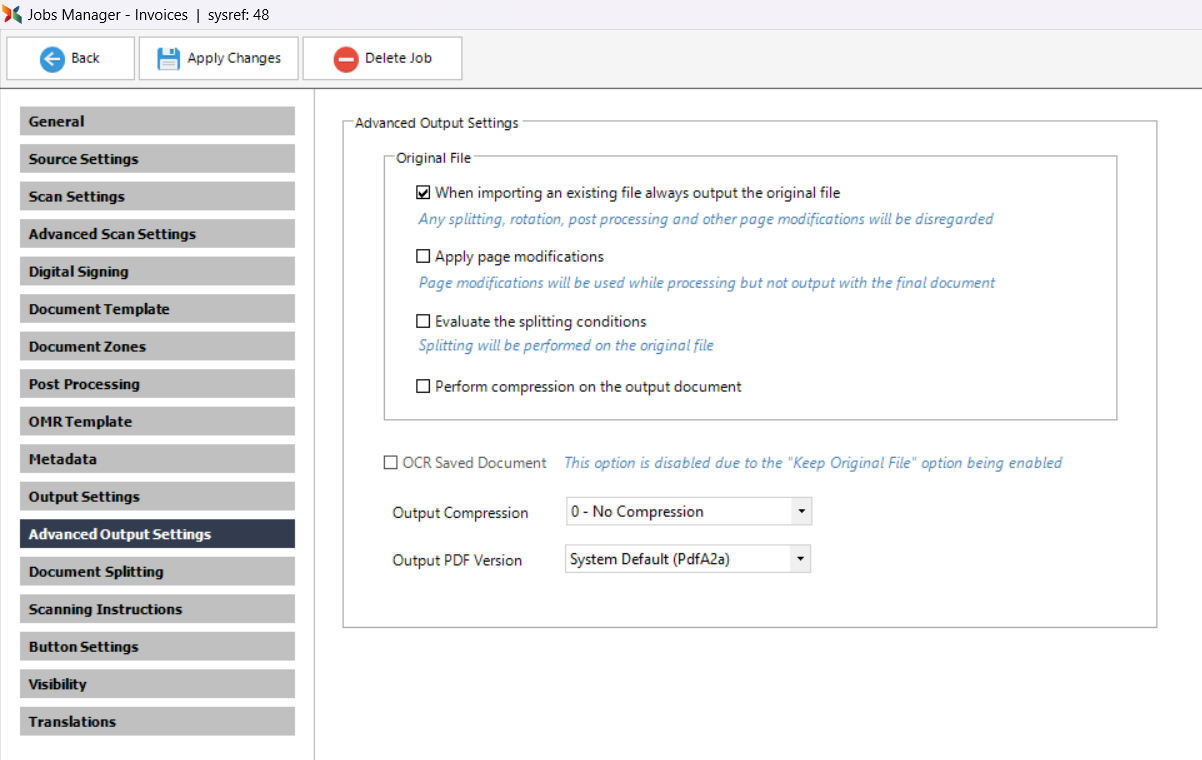This screenshot has width=1202, height=760.
Task: Click the red Delete Job icon
Action: [x=346, y=59]
